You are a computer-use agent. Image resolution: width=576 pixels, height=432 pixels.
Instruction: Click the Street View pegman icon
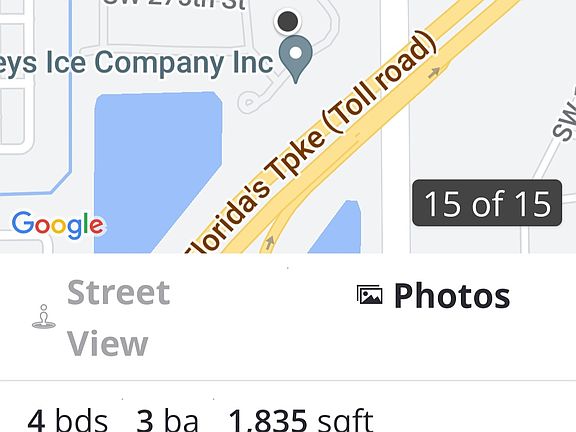click(44, 316)
